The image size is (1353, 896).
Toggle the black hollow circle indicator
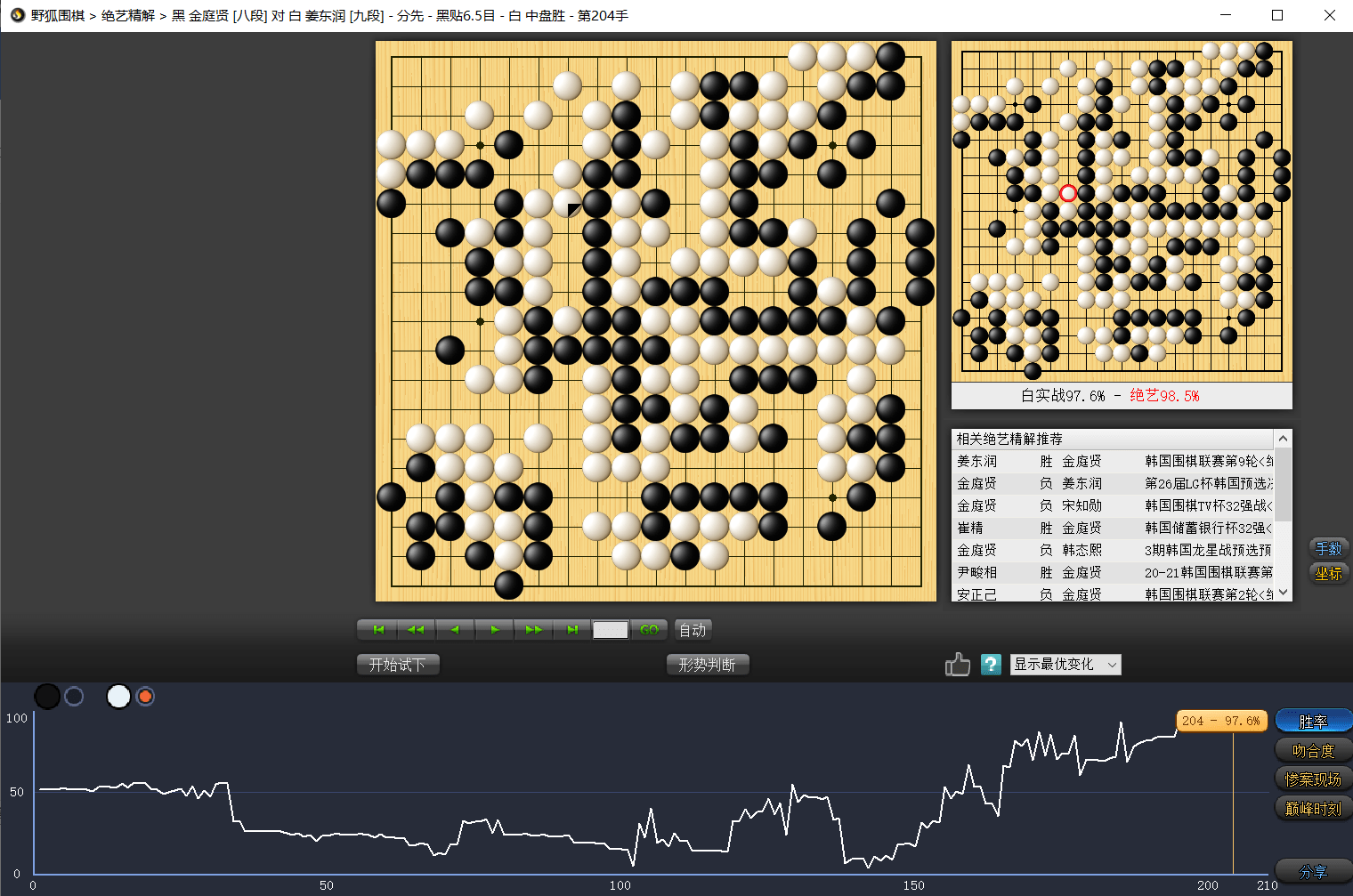74,697
